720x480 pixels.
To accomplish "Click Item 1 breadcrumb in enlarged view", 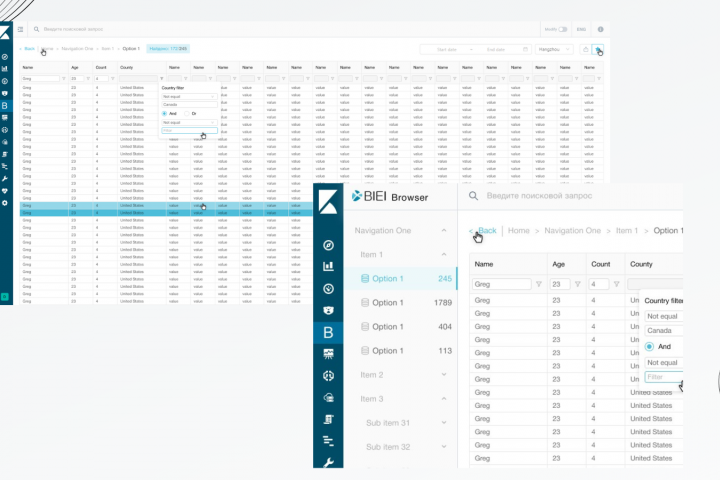I will (x=627, y=231).
